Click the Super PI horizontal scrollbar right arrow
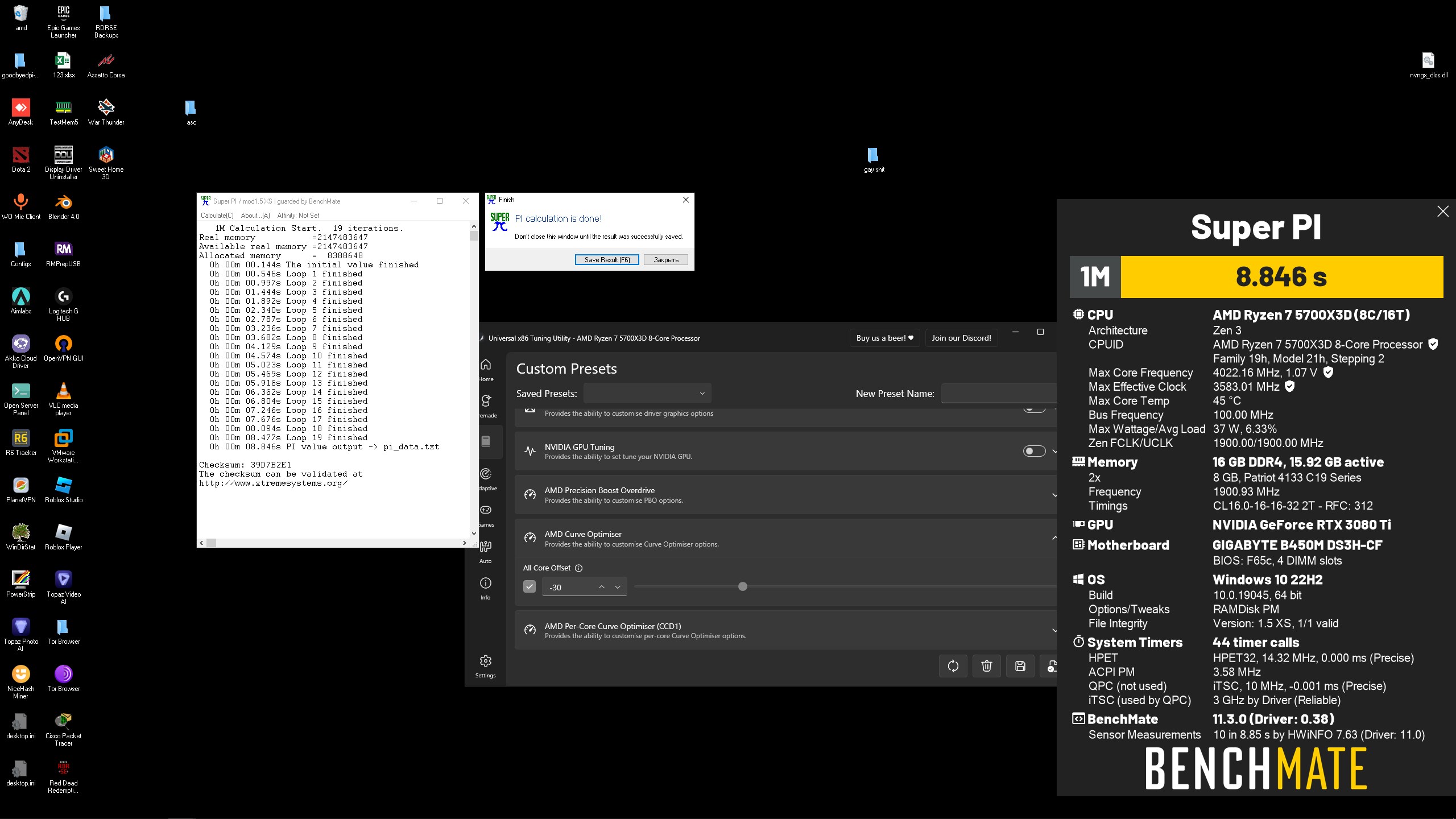The image size is (1456, 819). (x=465, y=543)
